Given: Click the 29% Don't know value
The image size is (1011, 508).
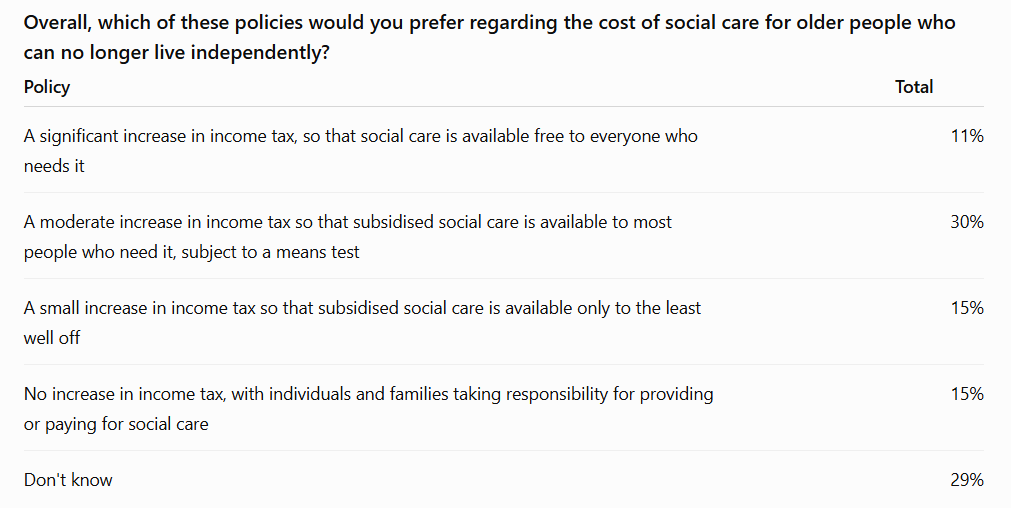Looking at the screenshot, I should pyautogui.click(x=967, y=480).
